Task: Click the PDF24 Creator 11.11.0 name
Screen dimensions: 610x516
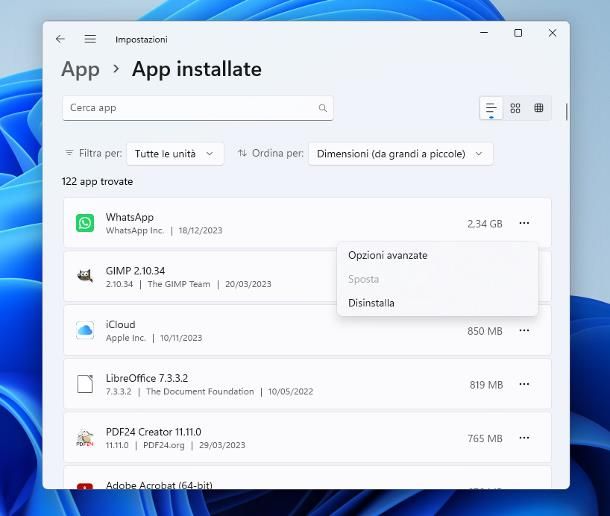Action: click(x=153, y=432)
